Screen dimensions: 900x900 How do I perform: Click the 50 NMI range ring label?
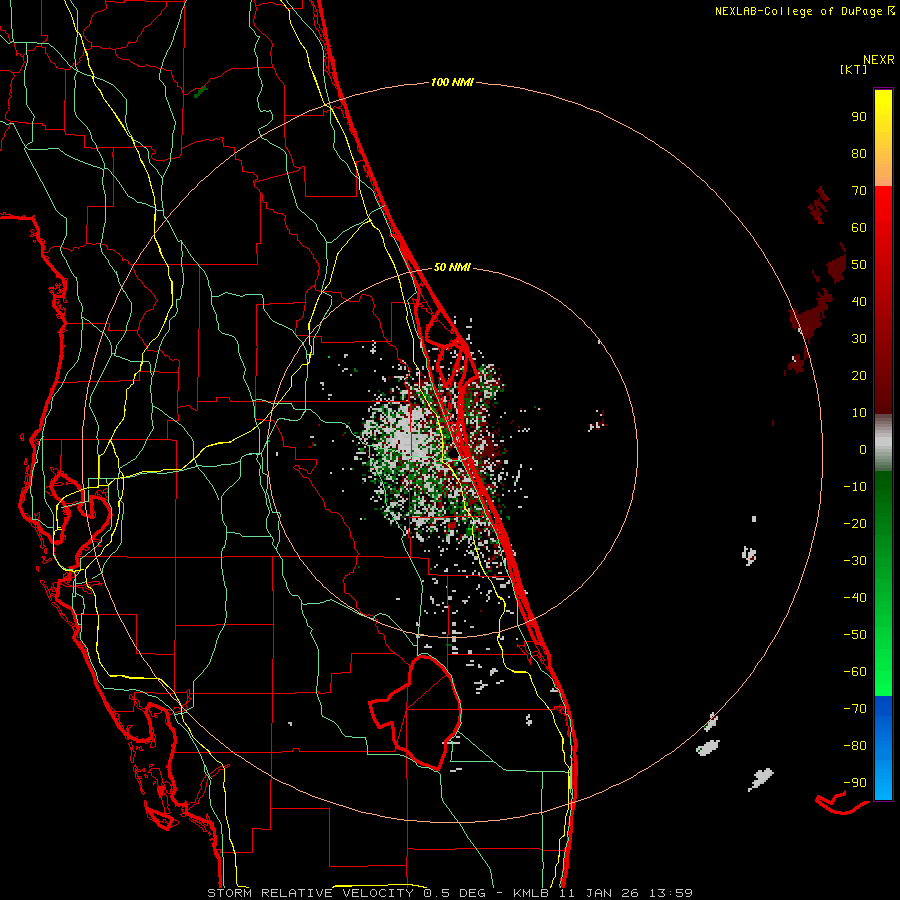click(x=452, y=267)
